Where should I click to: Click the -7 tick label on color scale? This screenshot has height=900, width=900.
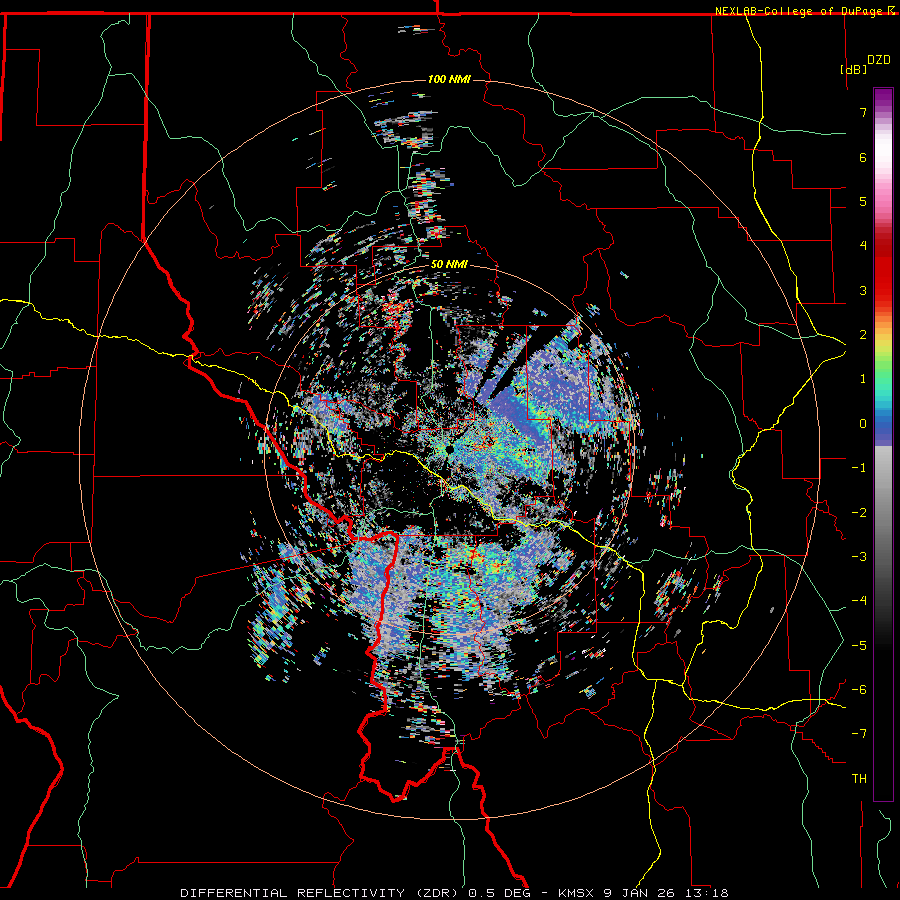click(x=859, y=734)
